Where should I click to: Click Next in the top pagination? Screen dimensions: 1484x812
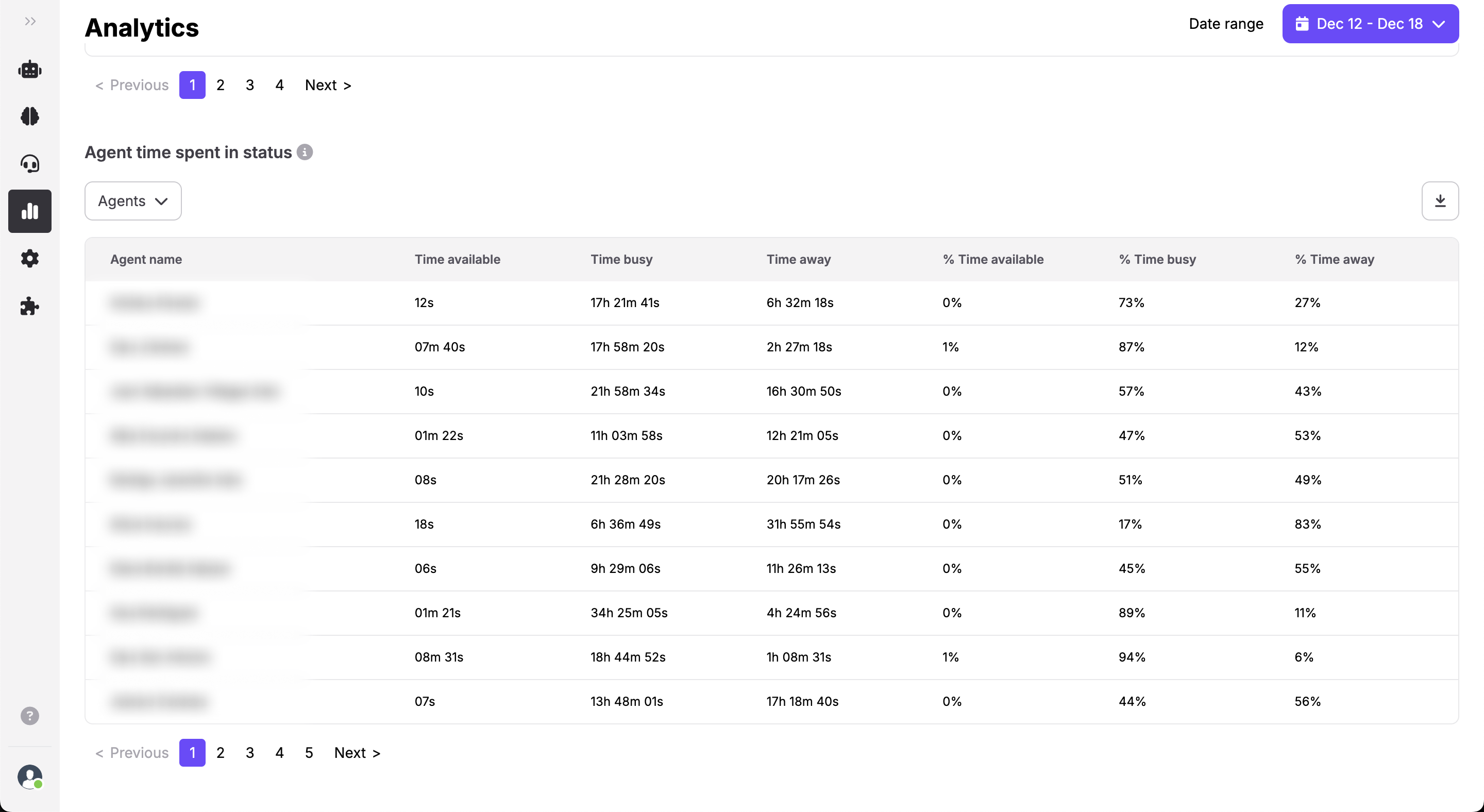[327, 85]
